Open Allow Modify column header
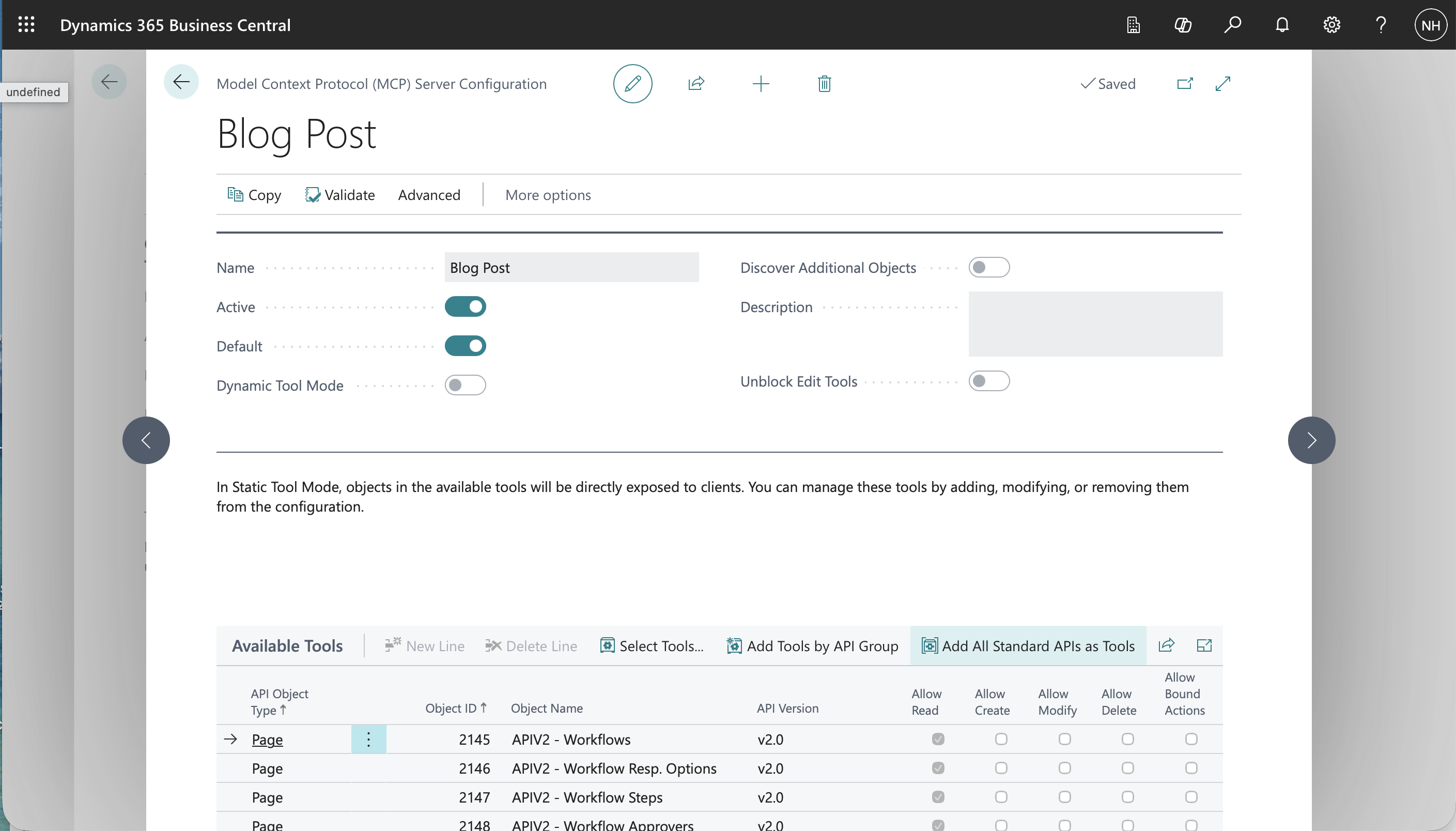 coord(1057,702)
